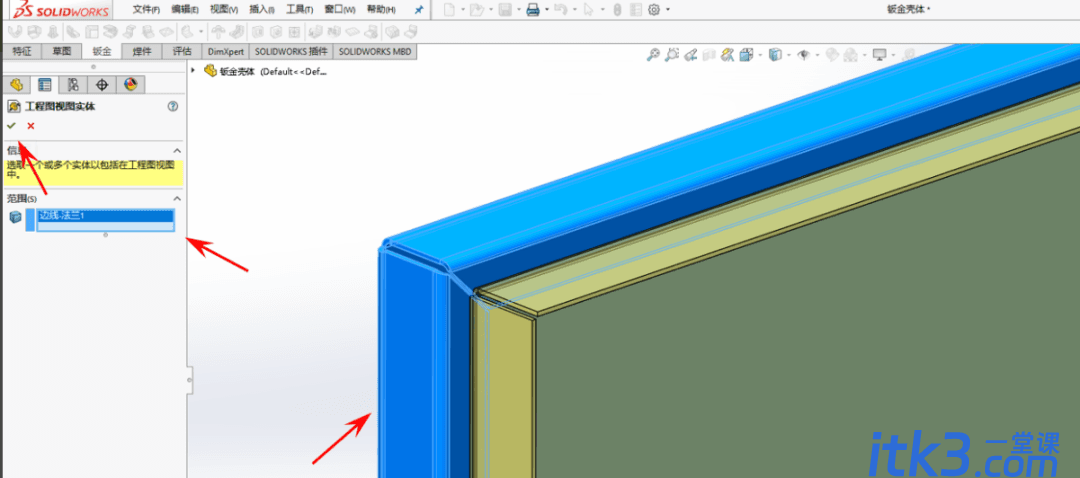Screen dimensions: 1080x478
Task: Click the Print icon
Action: point(532,10)
